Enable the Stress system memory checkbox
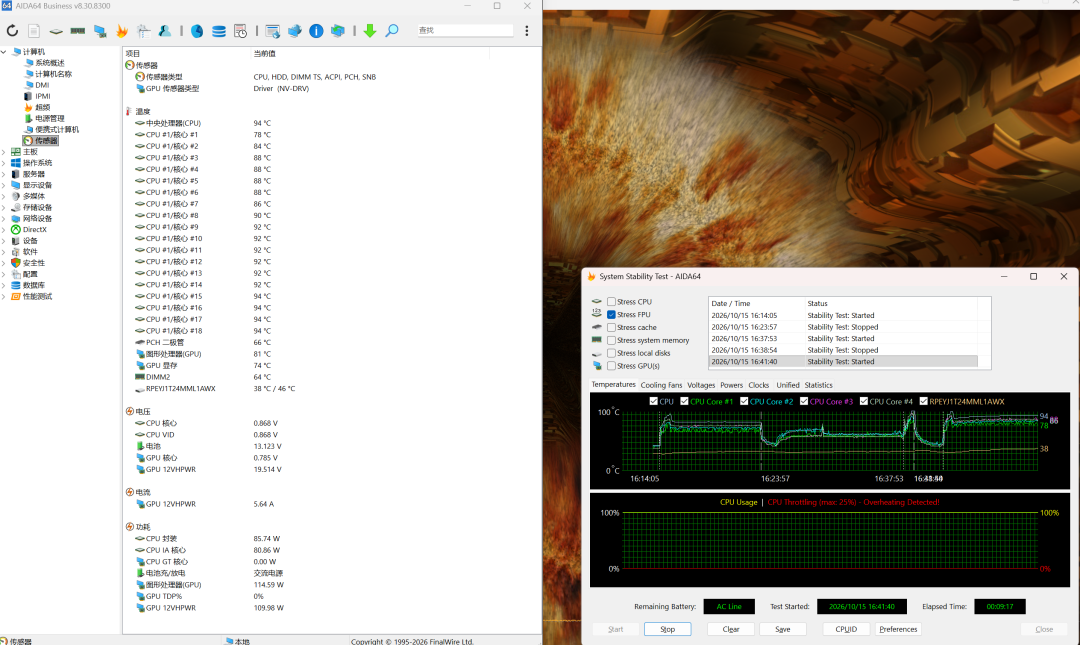 tap(612, 340)
